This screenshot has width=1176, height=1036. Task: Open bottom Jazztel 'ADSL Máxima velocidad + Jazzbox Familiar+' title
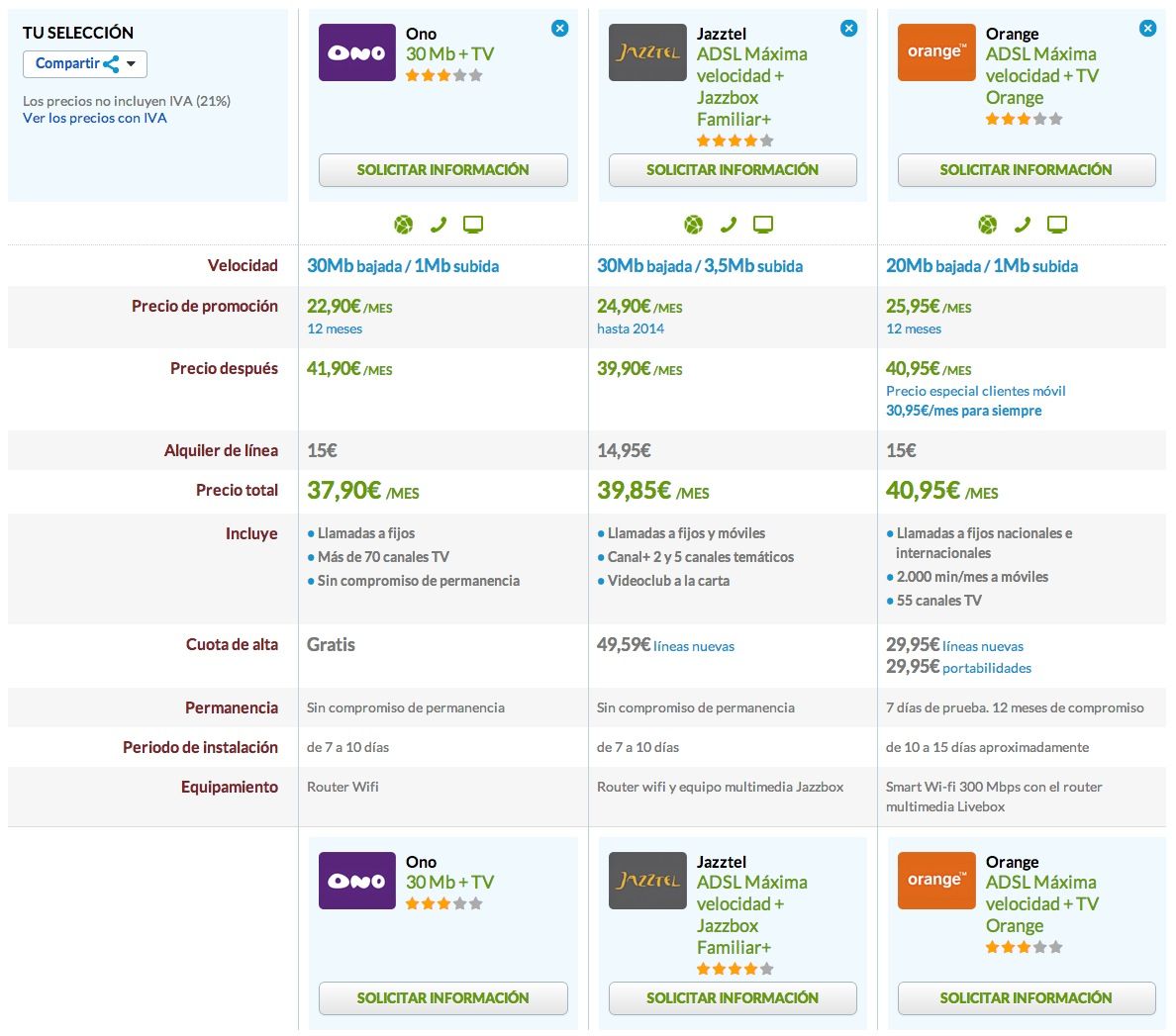click(752, 915)
